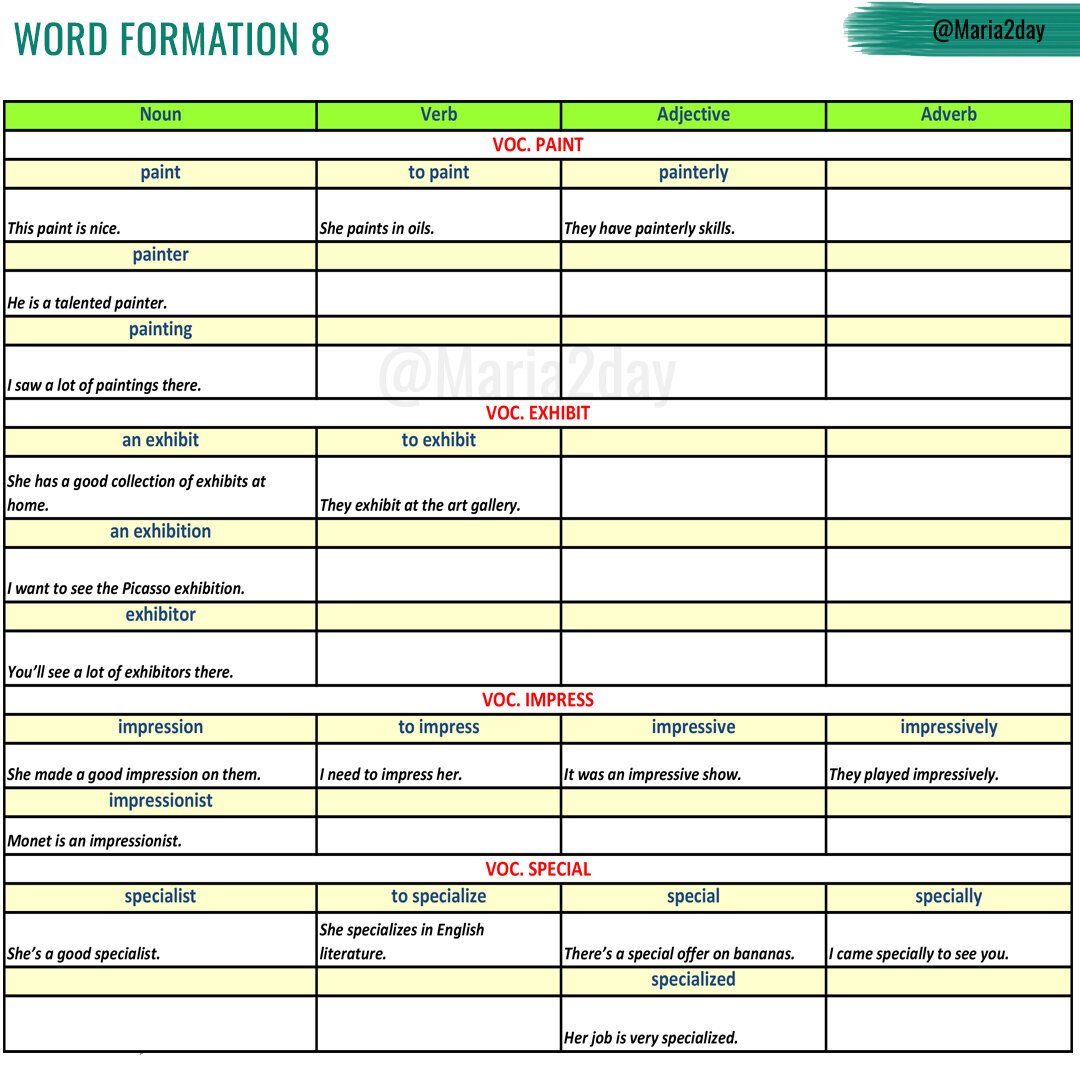Click the adverb cell 'specially'
1080x1080 pixels.
948,897
